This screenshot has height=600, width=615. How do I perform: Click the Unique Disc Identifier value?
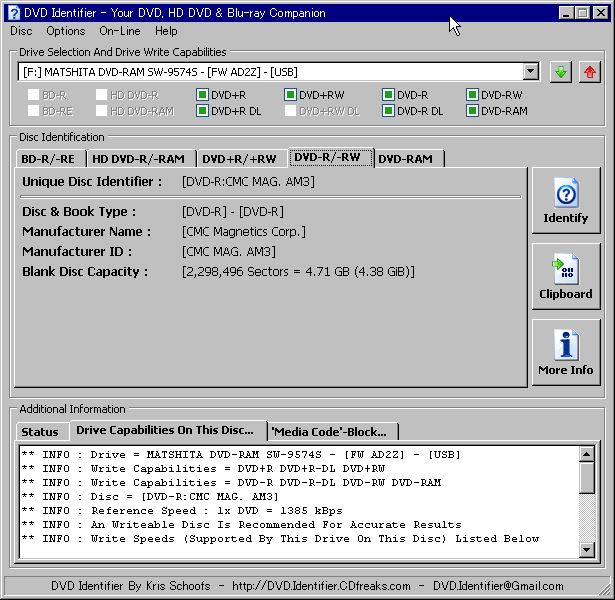point(248,182)
